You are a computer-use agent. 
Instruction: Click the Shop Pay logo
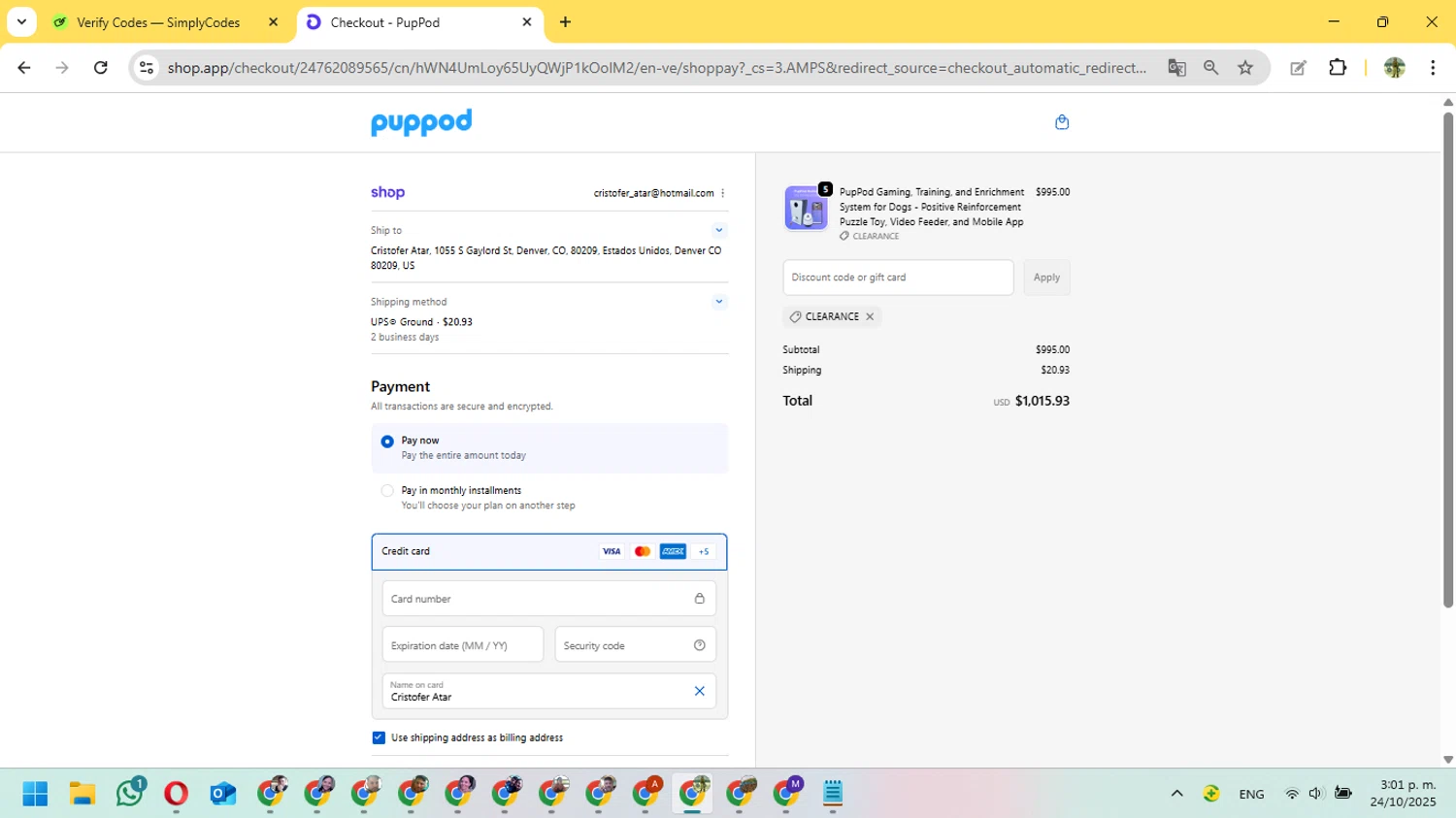387,192
